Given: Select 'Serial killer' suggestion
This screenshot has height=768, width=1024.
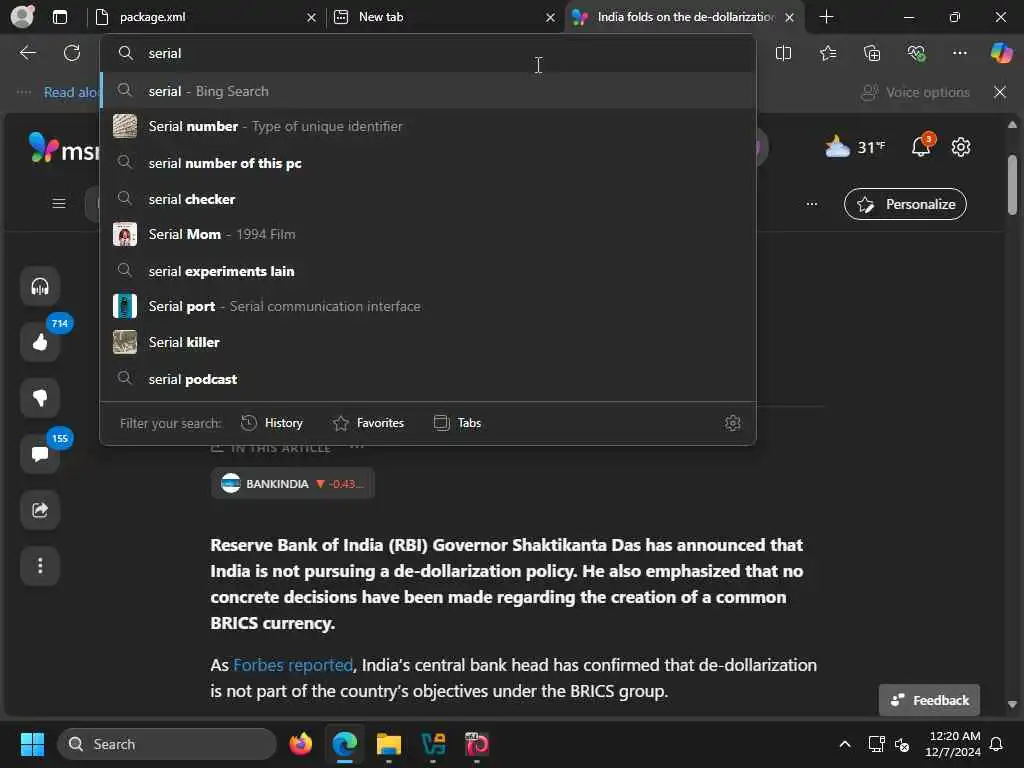Looking at the screenshot, I should [428, 342].
